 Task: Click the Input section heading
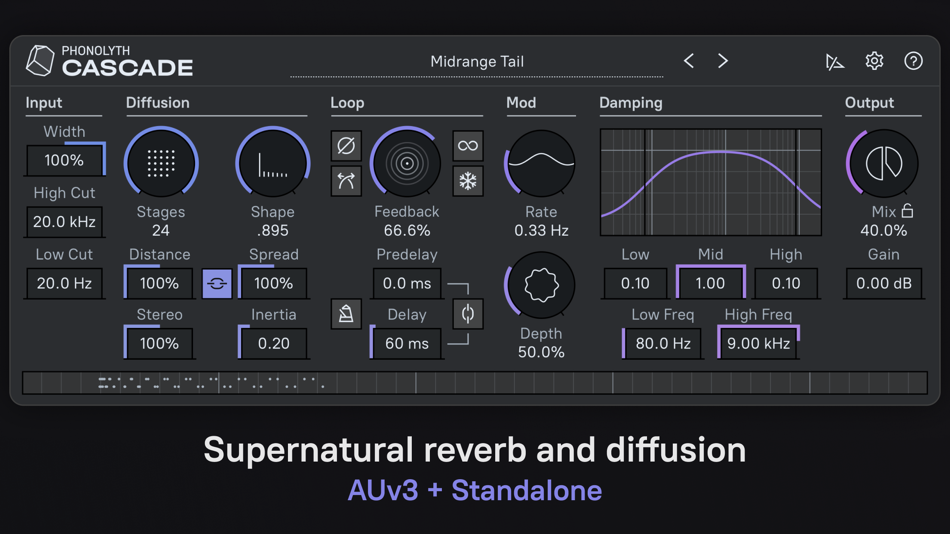(44, 102)
